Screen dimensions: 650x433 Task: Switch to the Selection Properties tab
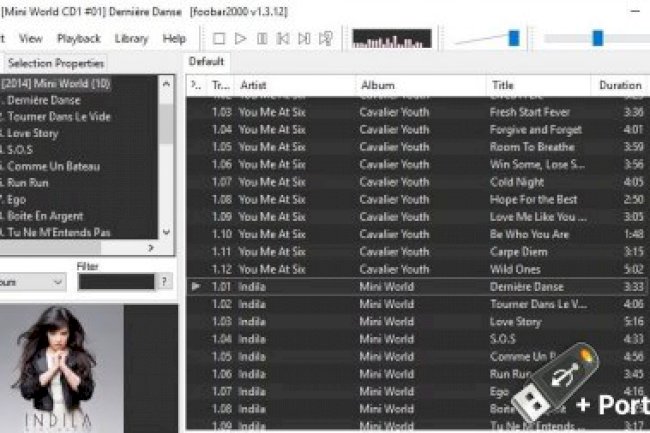click(56, 63)
